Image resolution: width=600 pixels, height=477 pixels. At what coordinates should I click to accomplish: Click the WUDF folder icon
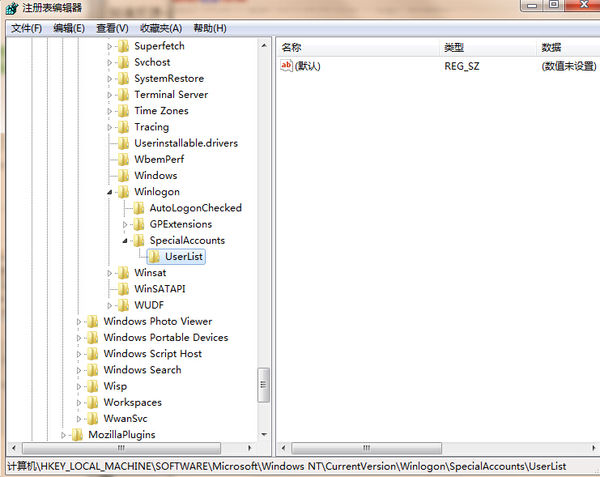123,305
